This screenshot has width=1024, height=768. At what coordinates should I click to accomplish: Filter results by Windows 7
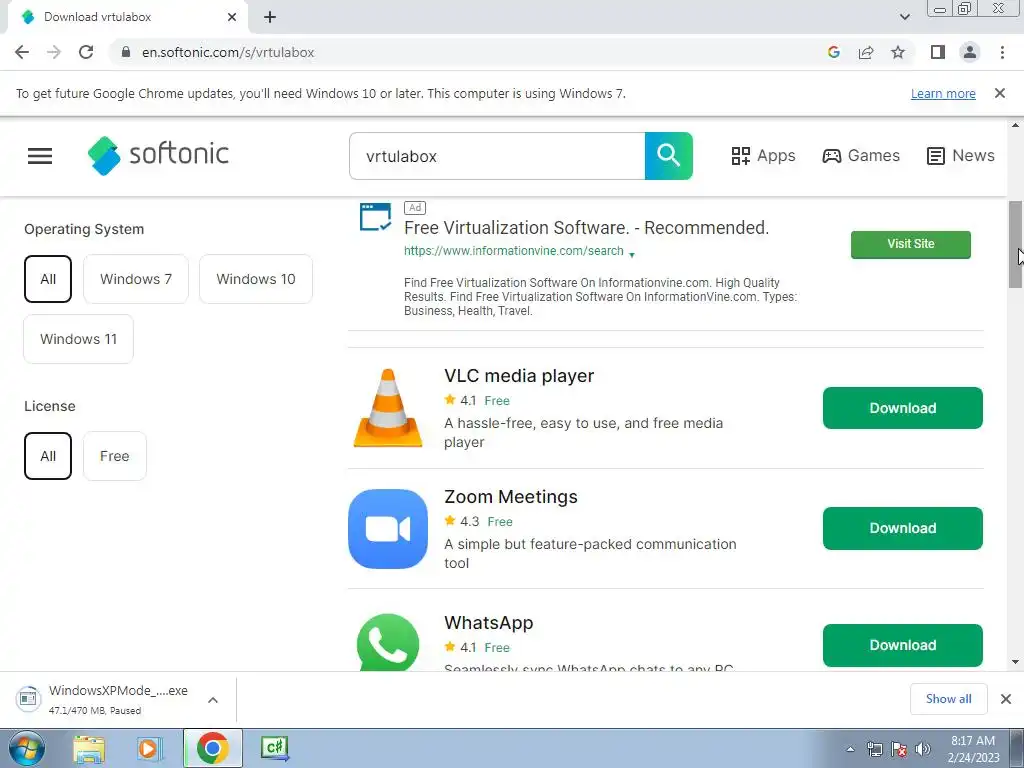click(136, 279)
